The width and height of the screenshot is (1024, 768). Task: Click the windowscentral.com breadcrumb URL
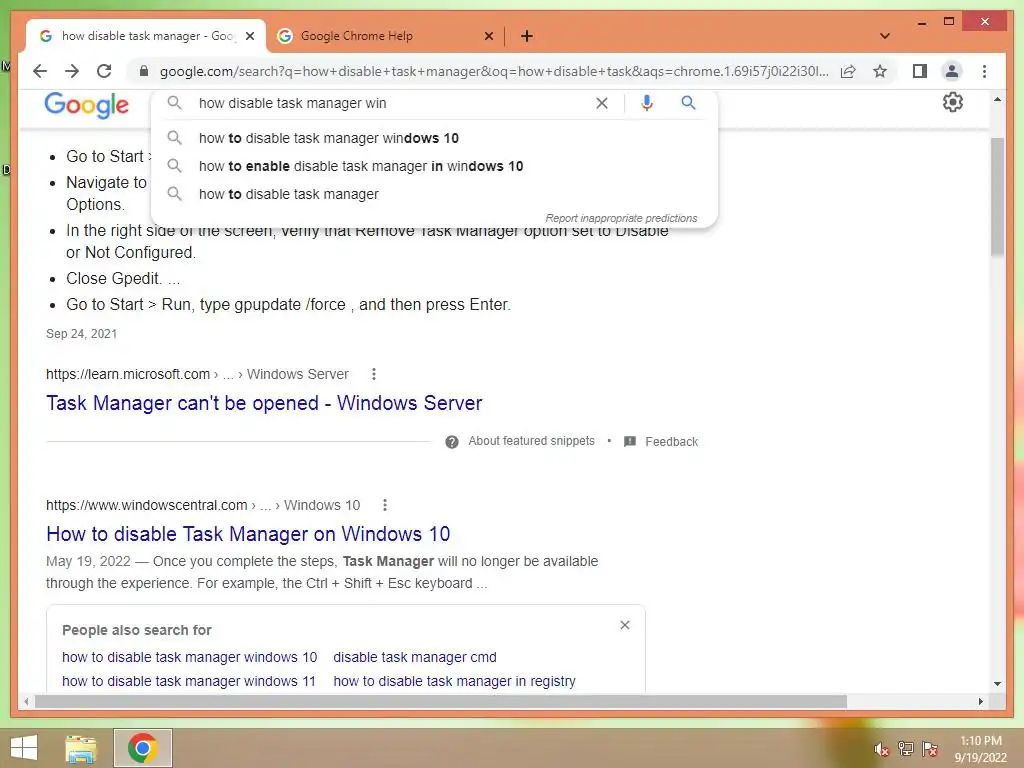click(x=202, y=505)
